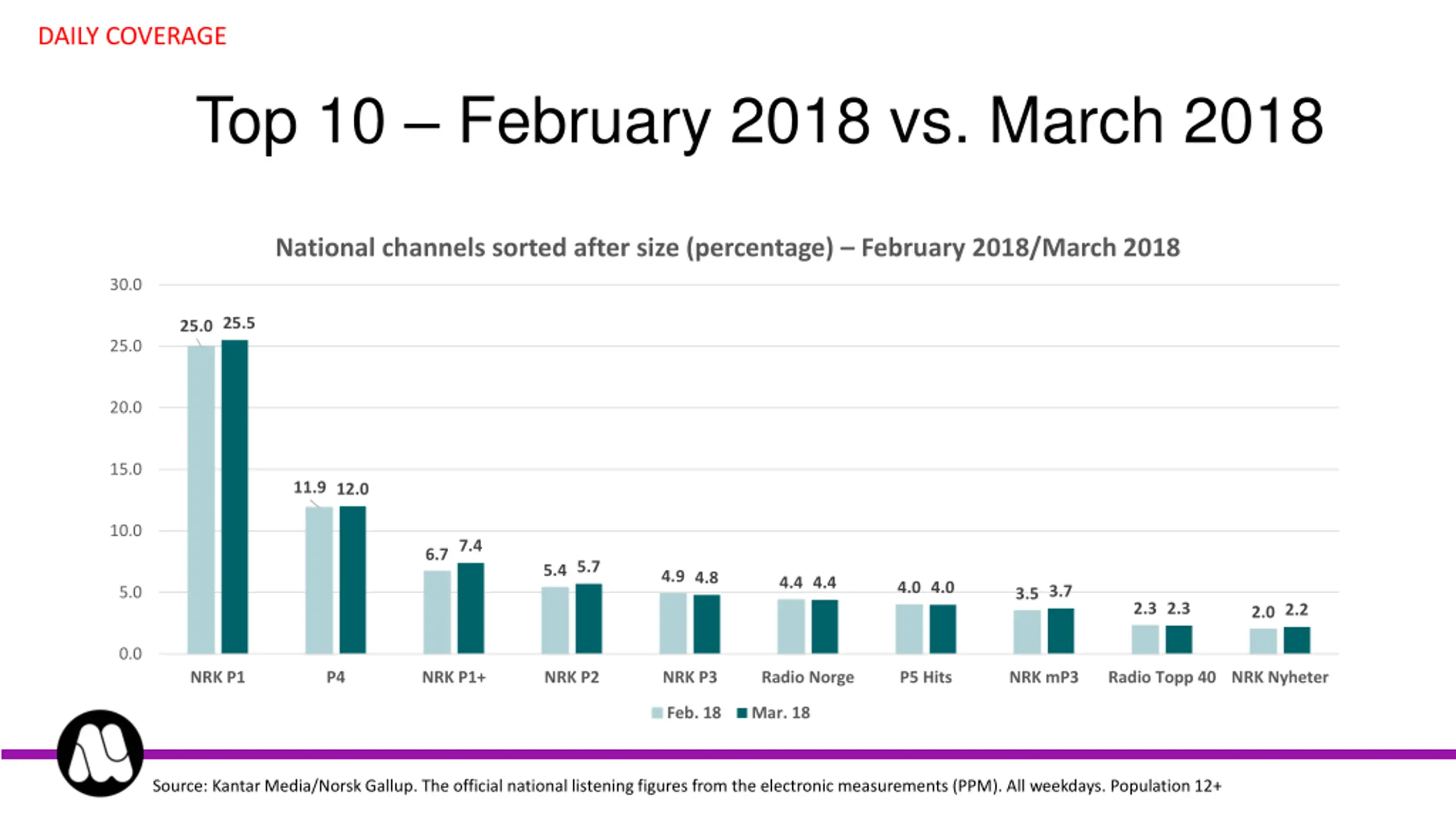
Task: Select the NRK mP3 March bar labeled 3.7
Action: click(1061, 631)
